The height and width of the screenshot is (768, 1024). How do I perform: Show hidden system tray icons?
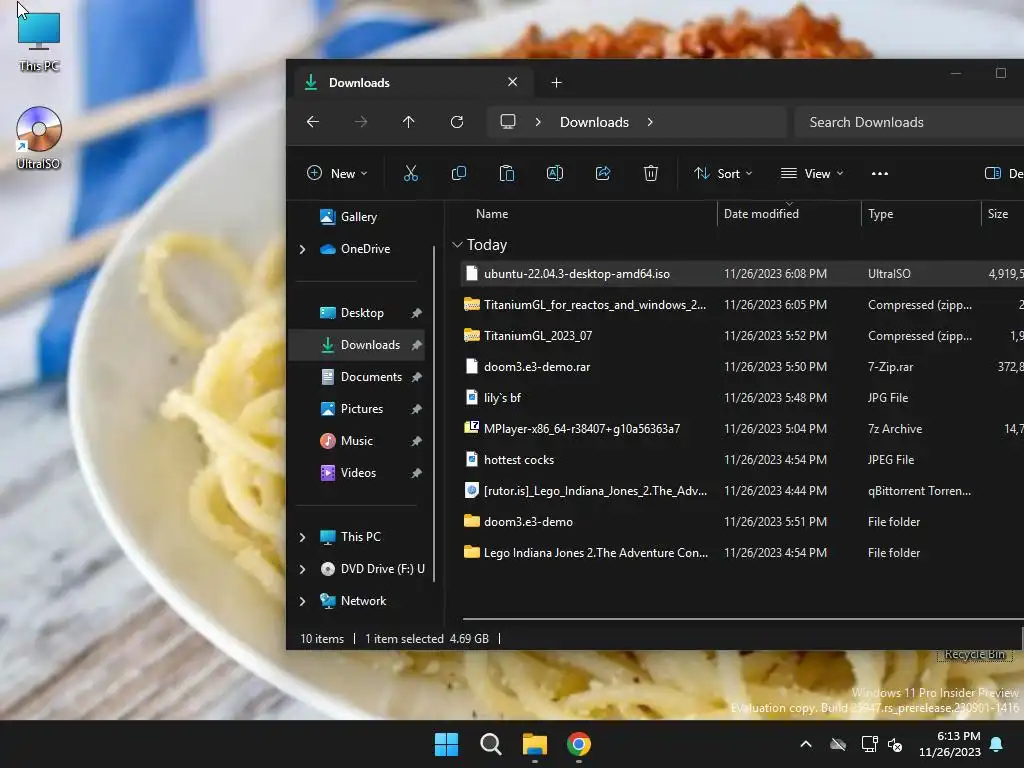806,744
